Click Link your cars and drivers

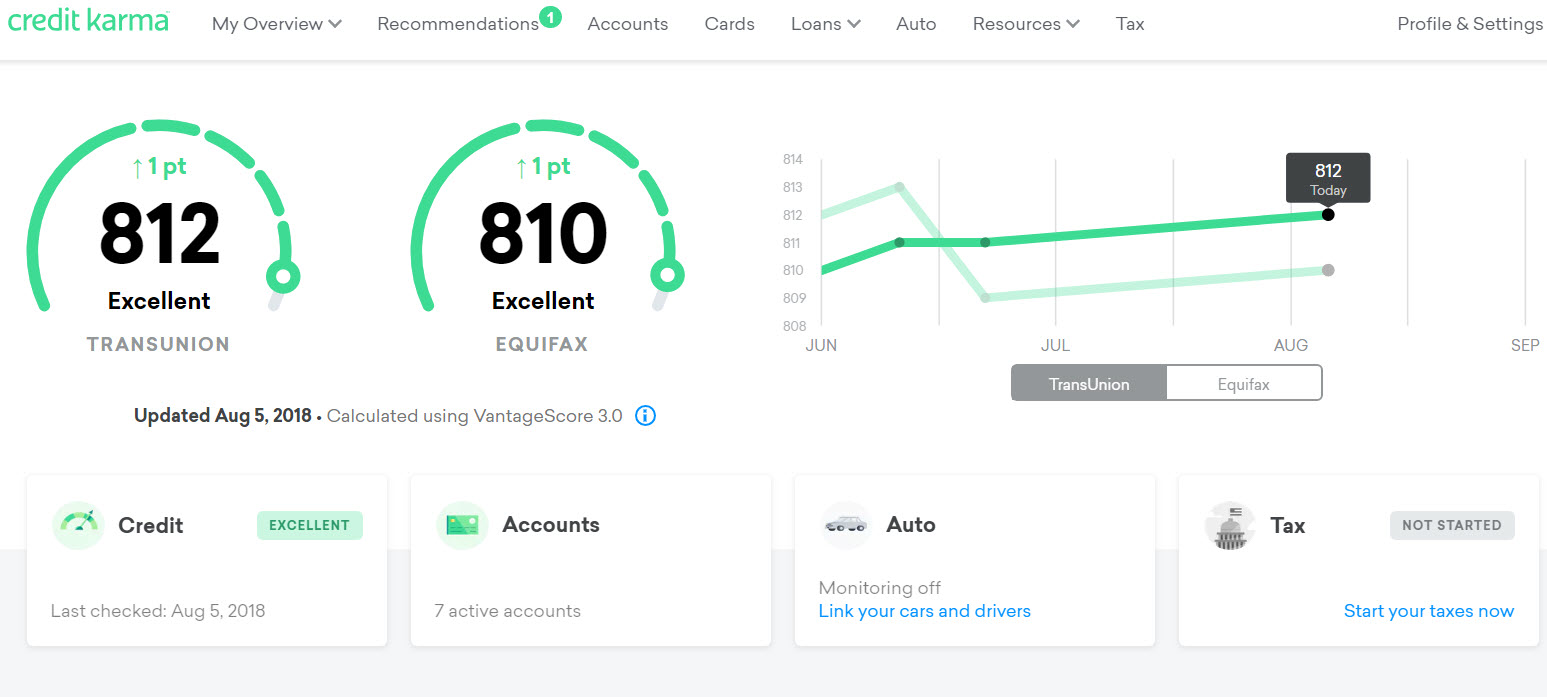[x=924, y=611]
